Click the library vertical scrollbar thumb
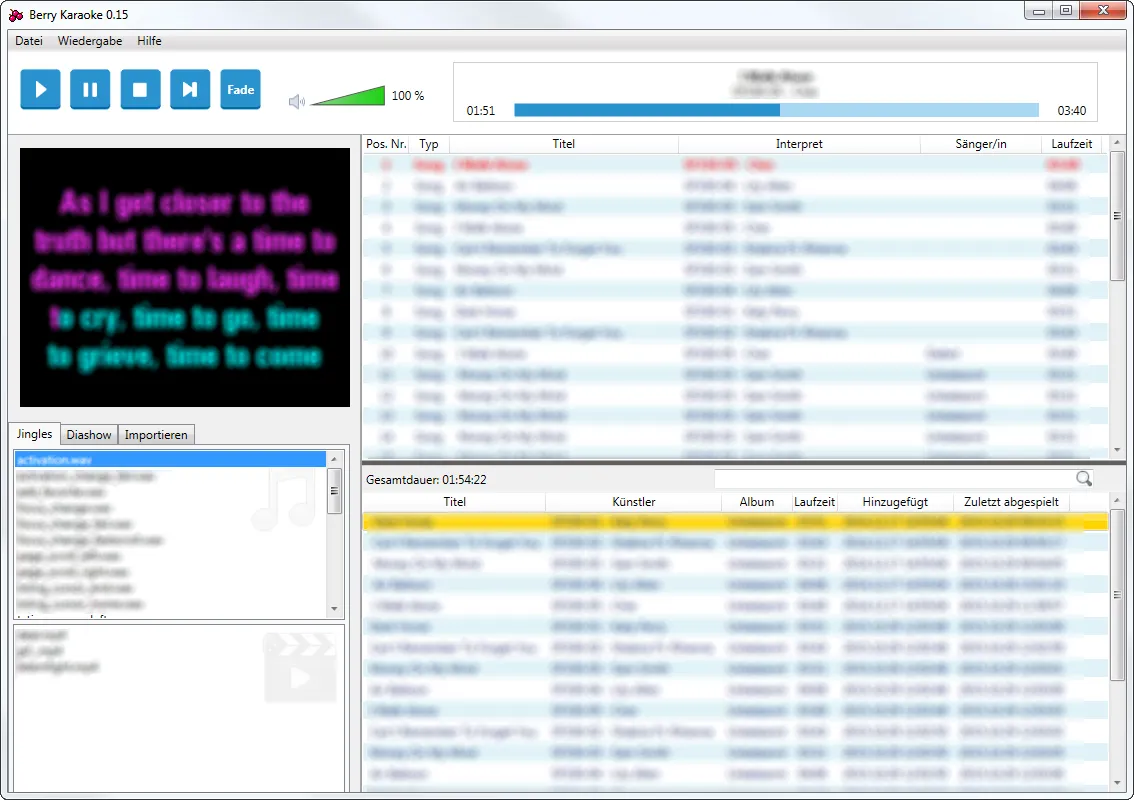The width and height of the screenshot is (1134, 800). tap(1117, 595)
